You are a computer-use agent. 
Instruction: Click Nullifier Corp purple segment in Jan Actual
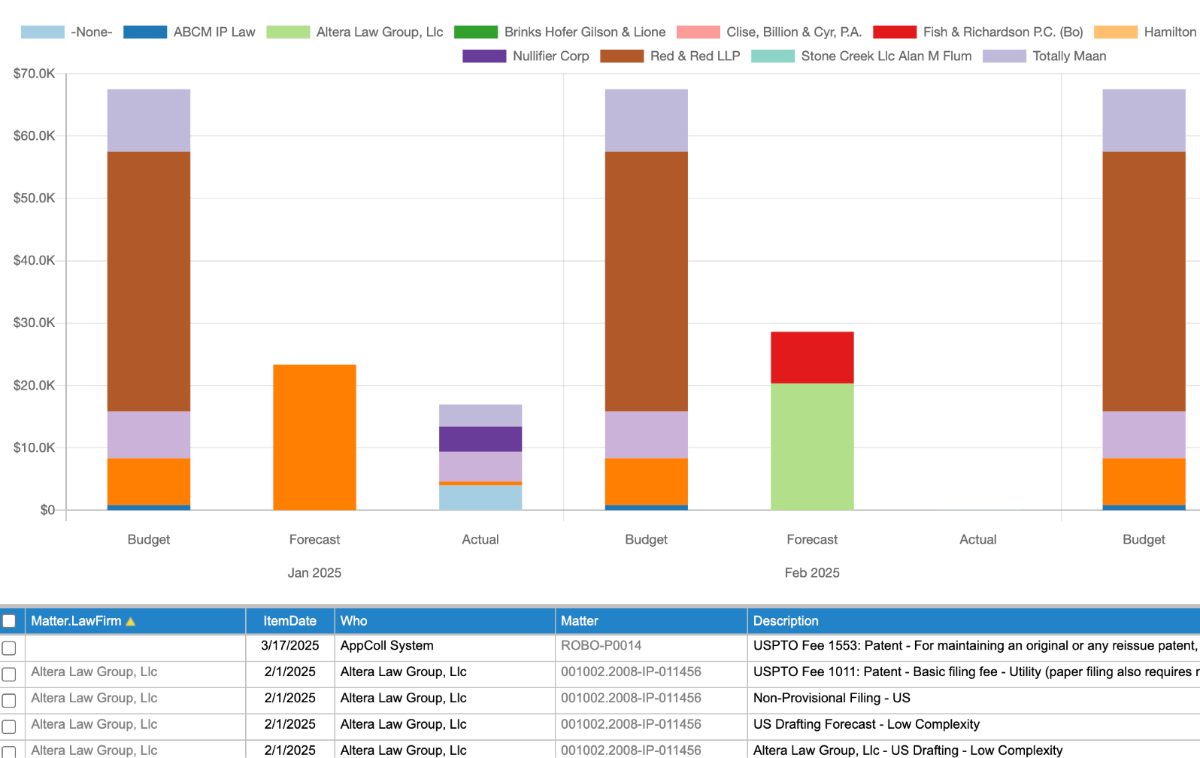480,439
